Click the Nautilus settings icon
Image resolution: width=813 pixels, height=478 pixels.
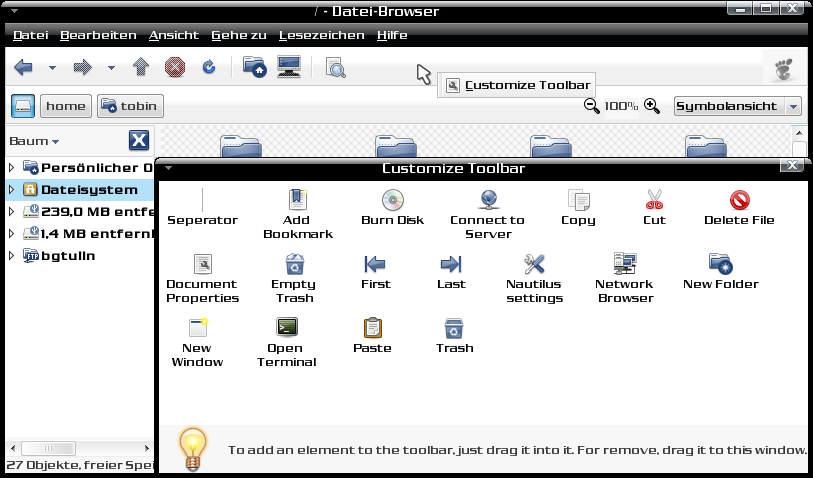[x=534, y=264]
